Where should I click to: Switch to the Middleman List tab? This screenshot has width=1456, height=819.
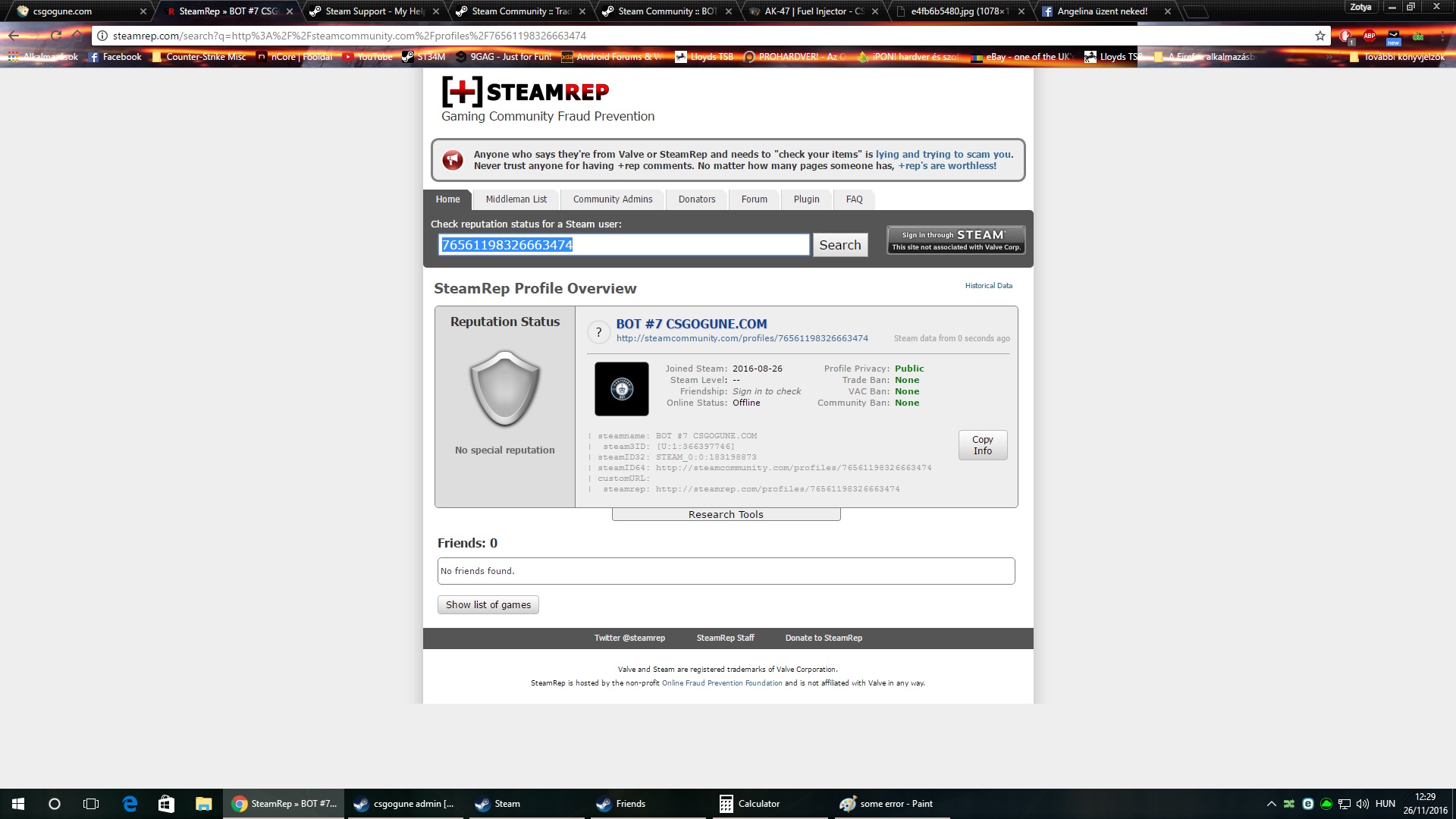pyautogui.click(x=516, y=199)
